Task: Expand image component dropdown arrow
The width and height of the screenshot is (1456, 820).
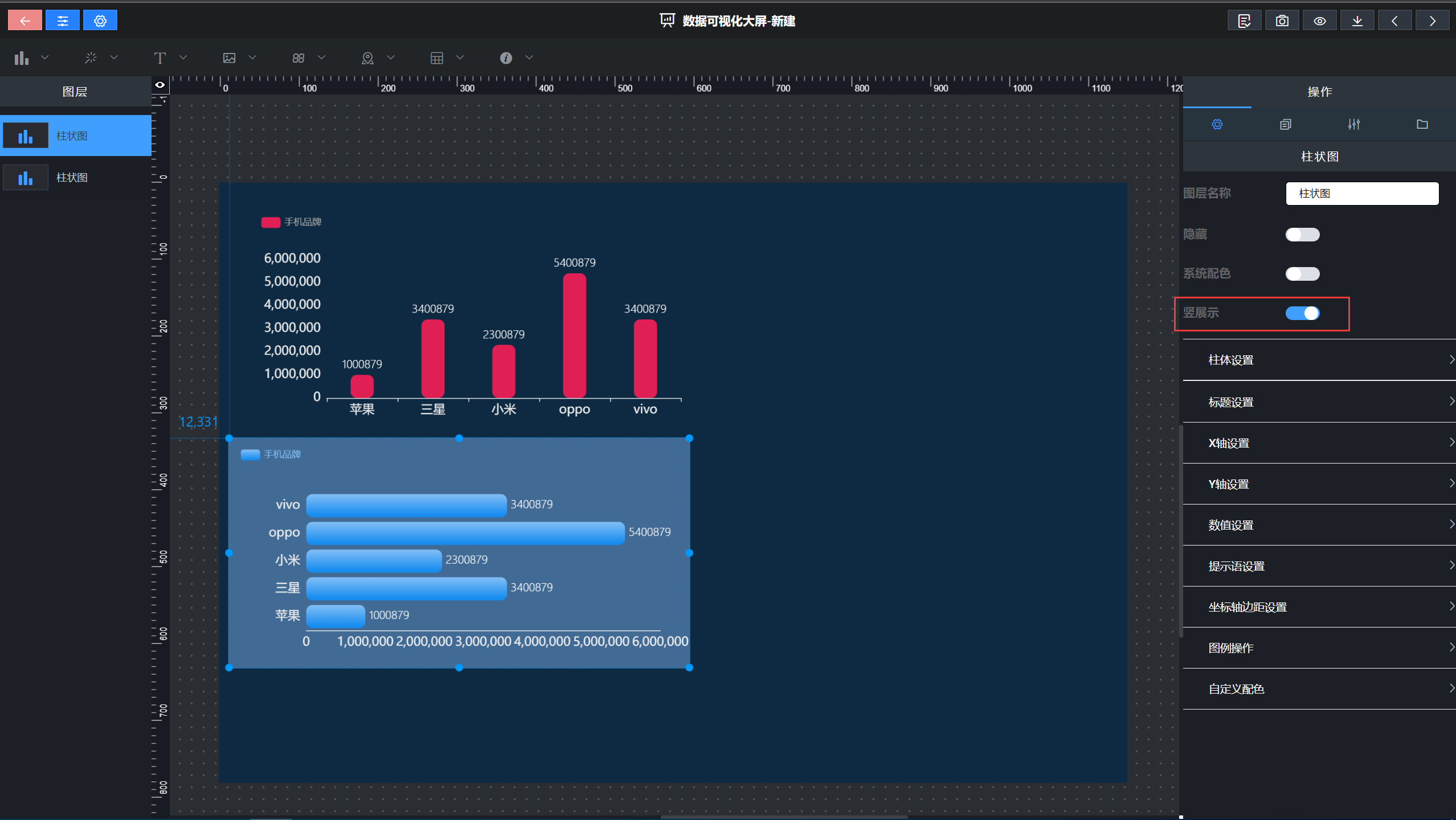Action: click(252, 58)
